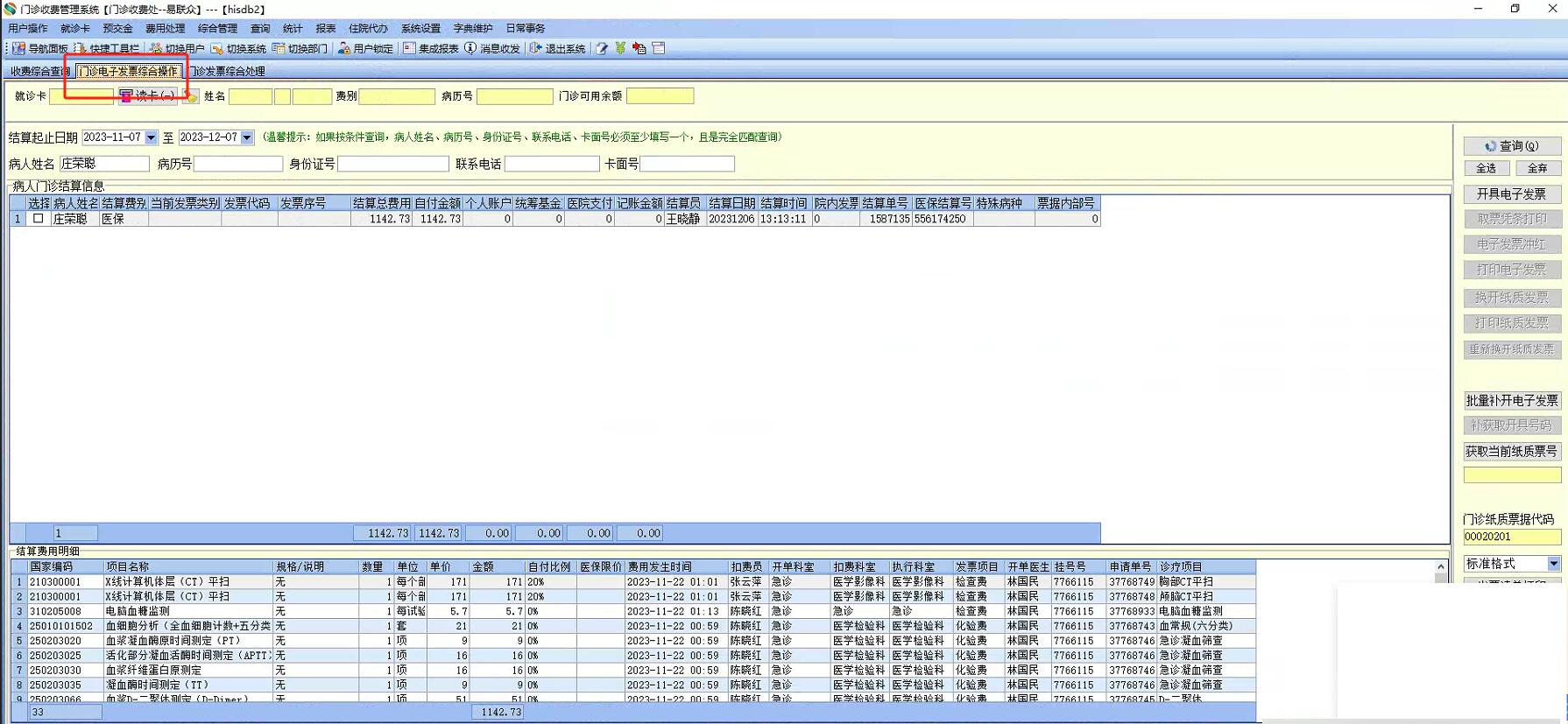Click the 门诊纸质票据代码 field 00020201
Screen dimensions: 1568x724
click(1512, 537)
